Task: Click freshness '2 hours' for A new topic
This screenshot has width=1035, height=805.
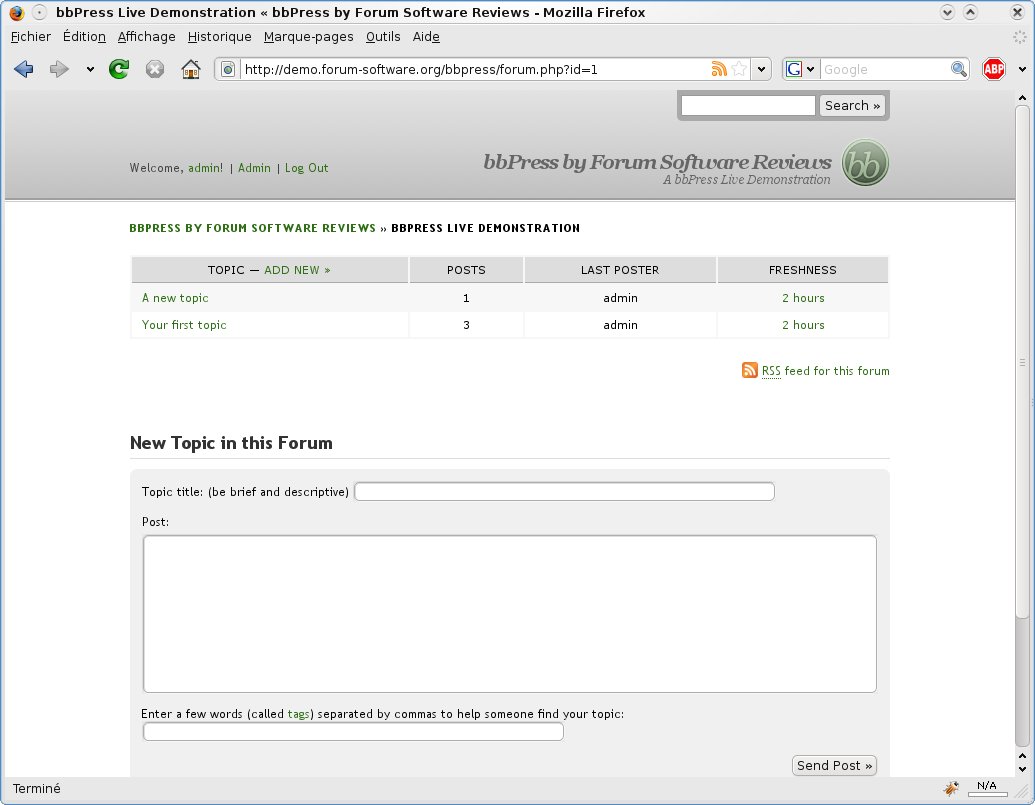Action: pyautogui.click(x=803, y=298)
